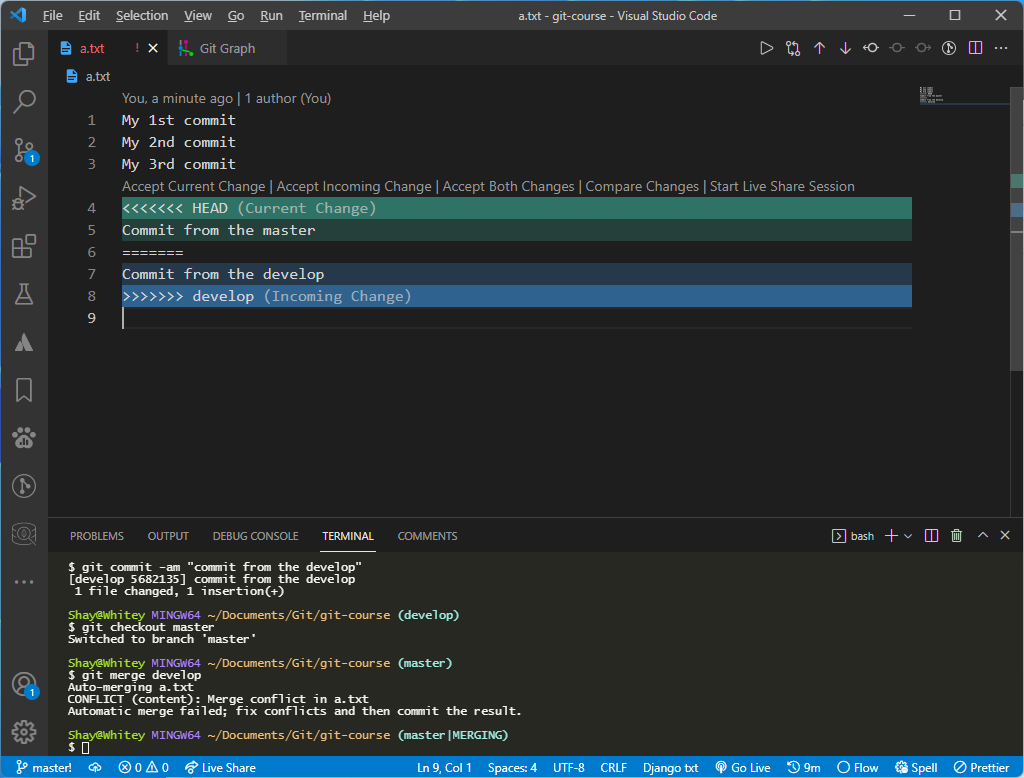
Task: Close the terminal panel
Action: [x=1005, y=536]
